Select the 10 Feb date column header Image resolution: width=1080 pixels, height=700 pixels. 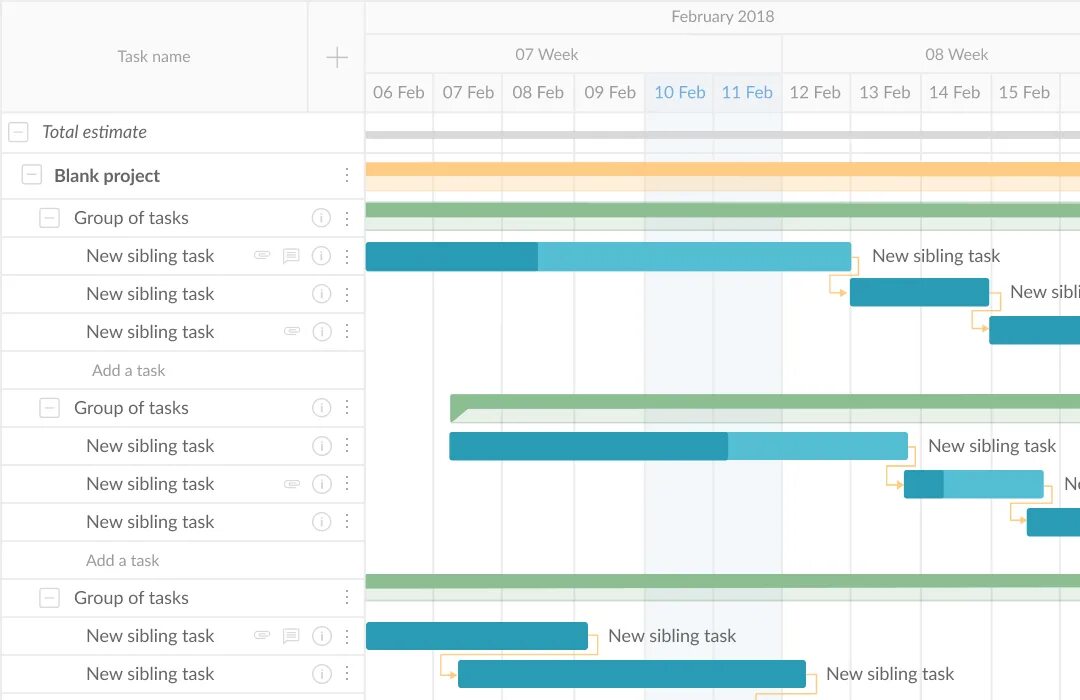[679, 92]
